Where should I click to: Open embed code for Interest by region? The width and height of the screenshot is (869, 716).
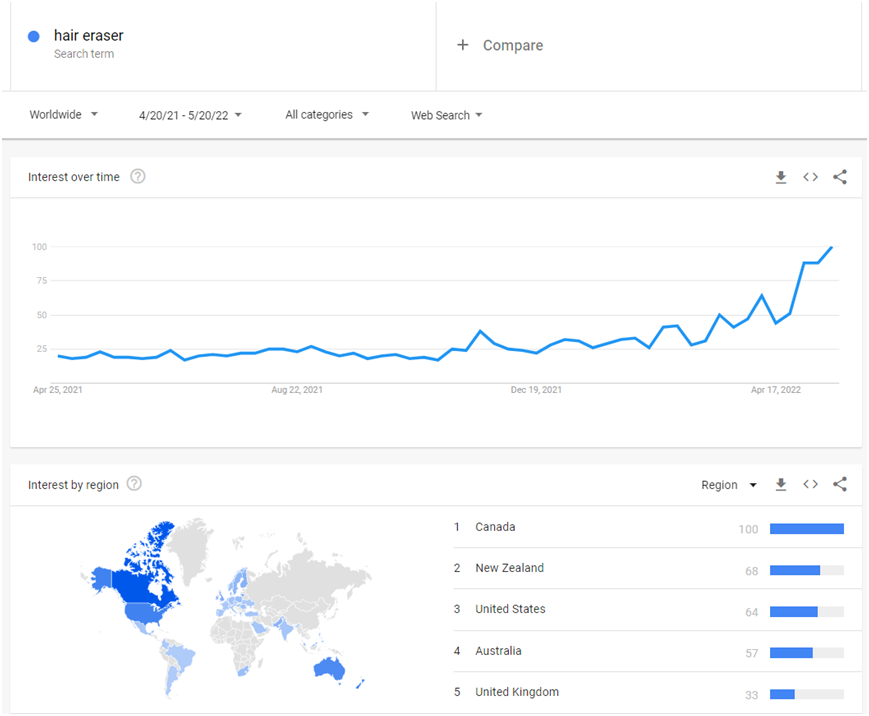(810, 484)
